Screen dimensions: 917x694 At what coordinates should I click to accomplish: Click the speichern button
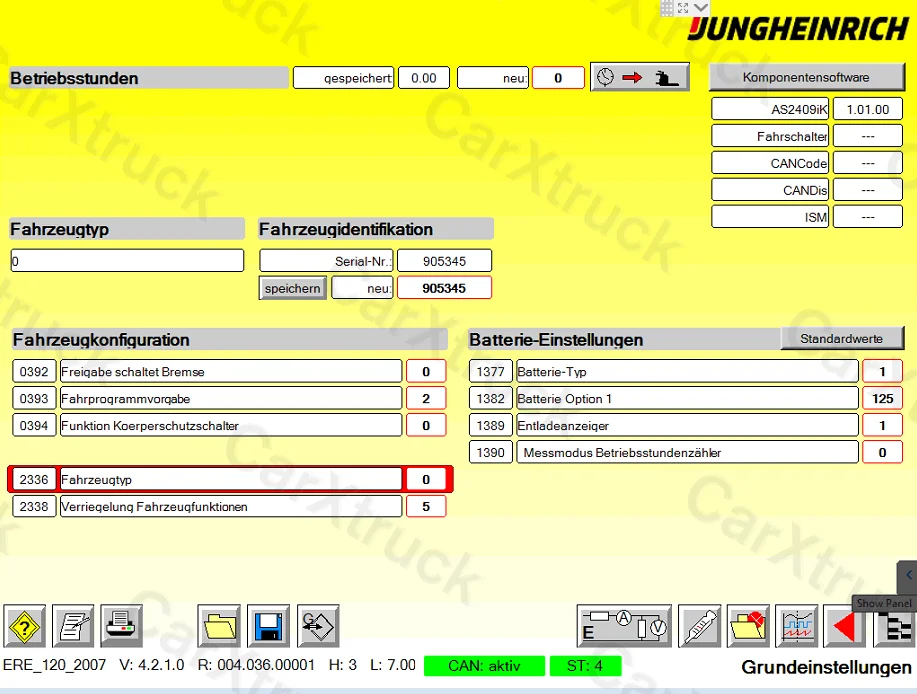point(292,288)
